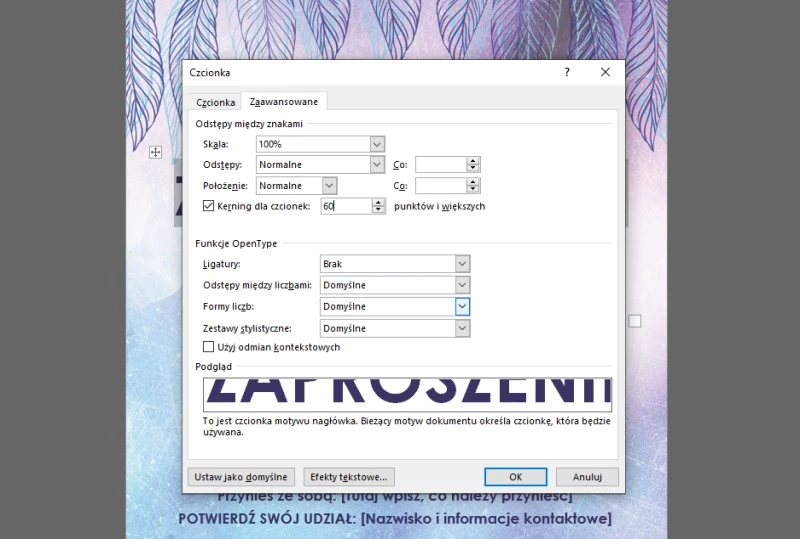This screenshot has height=539, width=800.
Task: Select the Zaawansowane tab
Action: [284, 102]
